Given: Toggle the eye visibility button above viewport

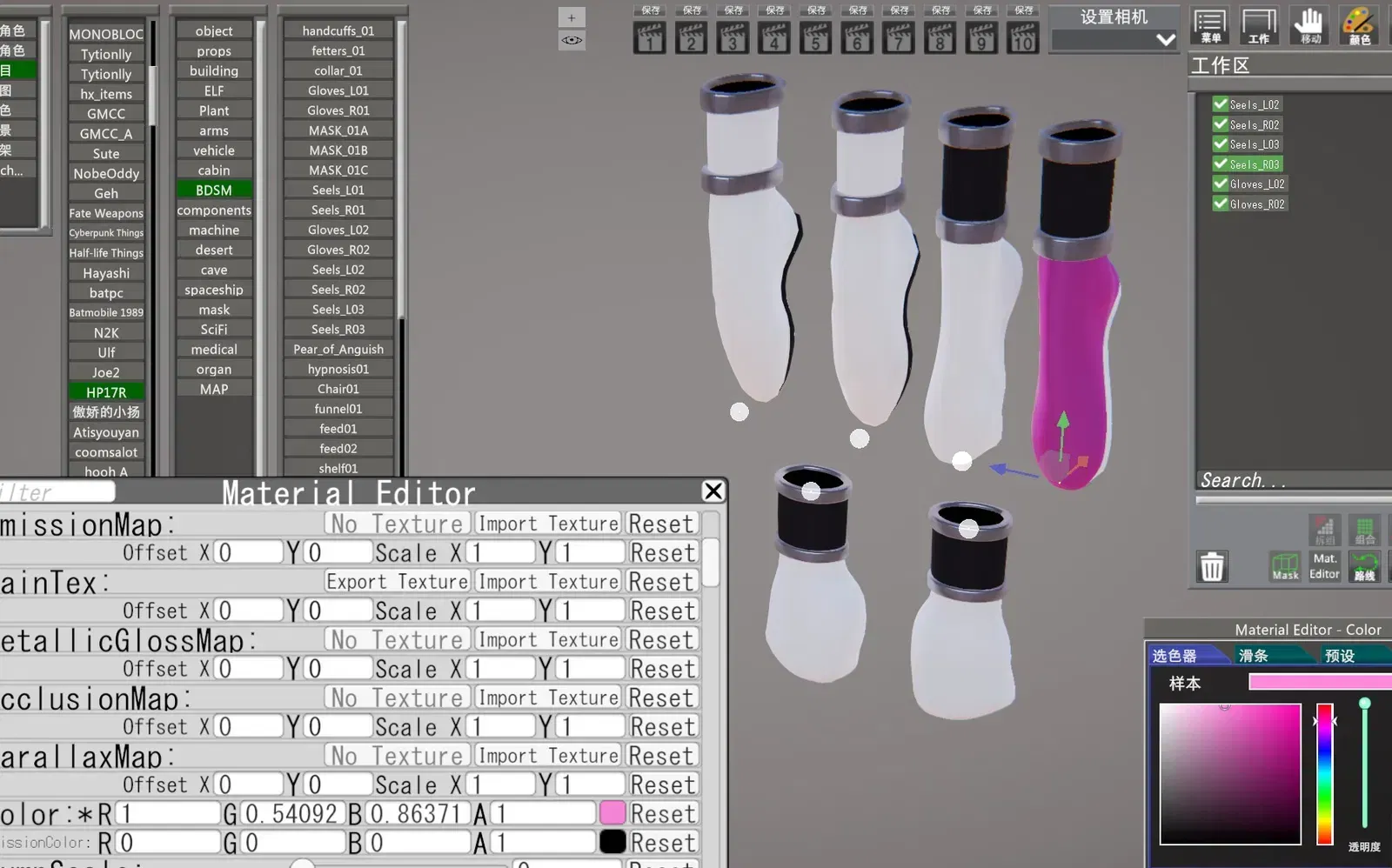Looking at the screenshot, I should (x=572, y=40).
